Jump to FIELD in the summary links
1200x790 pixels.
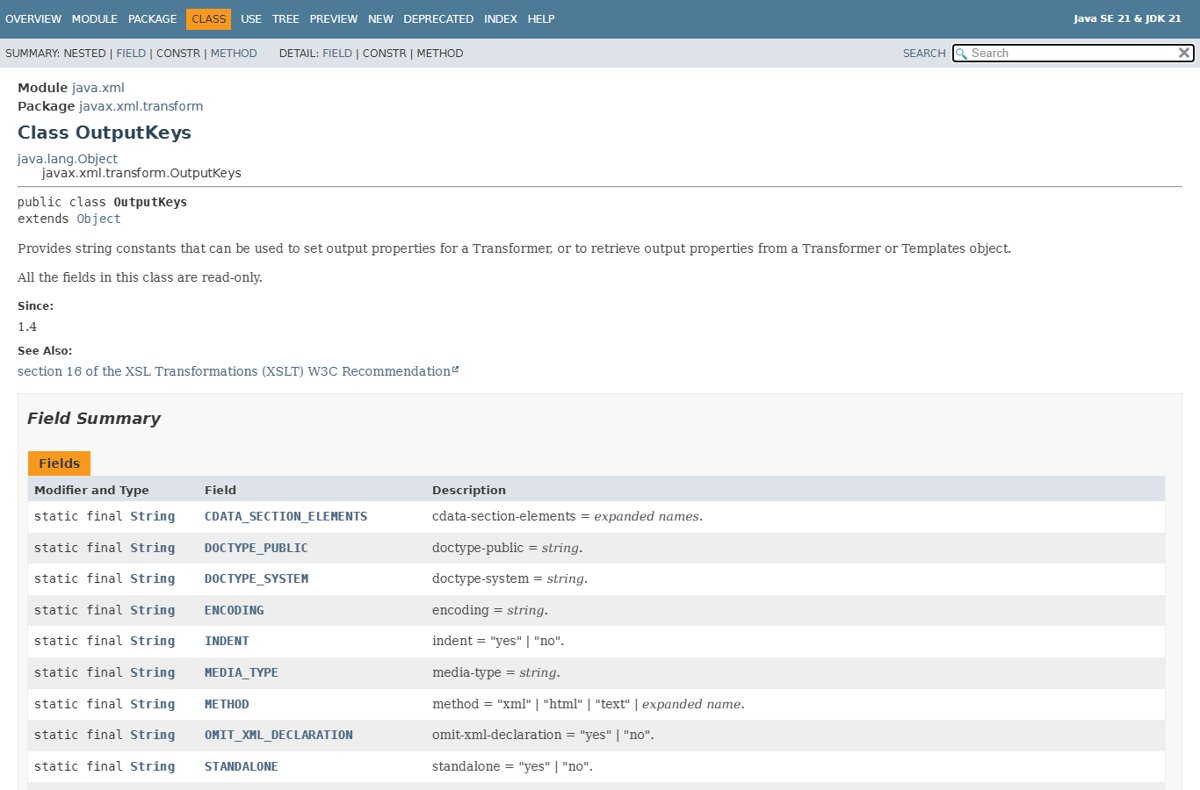[131, 53]
